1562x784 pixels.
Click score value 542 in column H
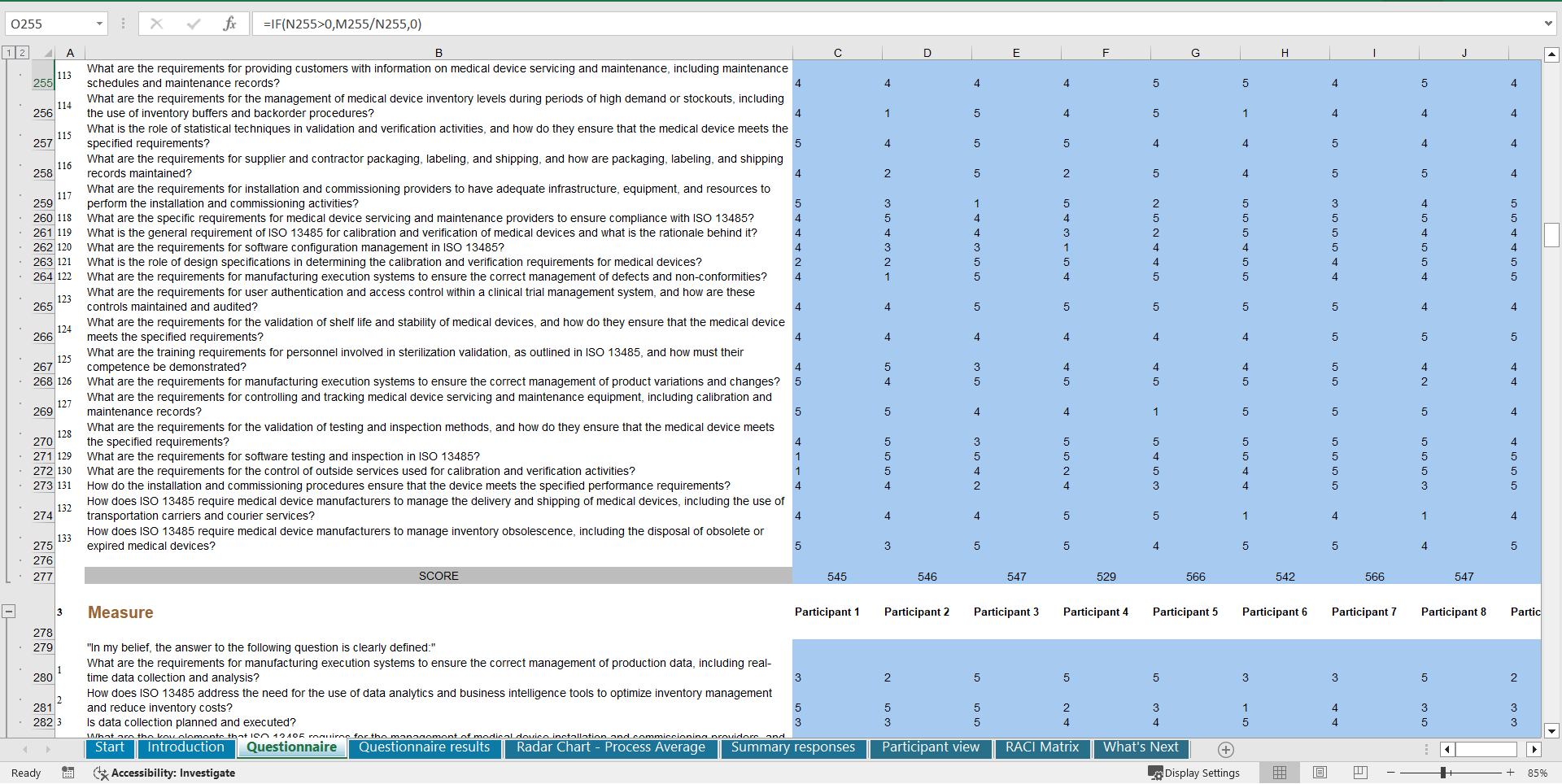pyautogui.click(x=1285, y=577)
